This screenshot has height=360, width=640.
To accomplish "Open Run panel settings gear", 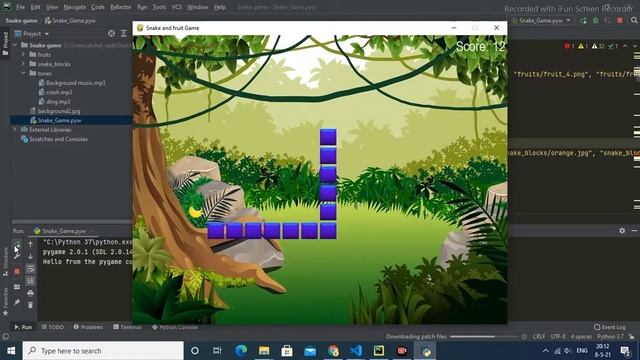I will pyautogui.click(x=622, y=231).
